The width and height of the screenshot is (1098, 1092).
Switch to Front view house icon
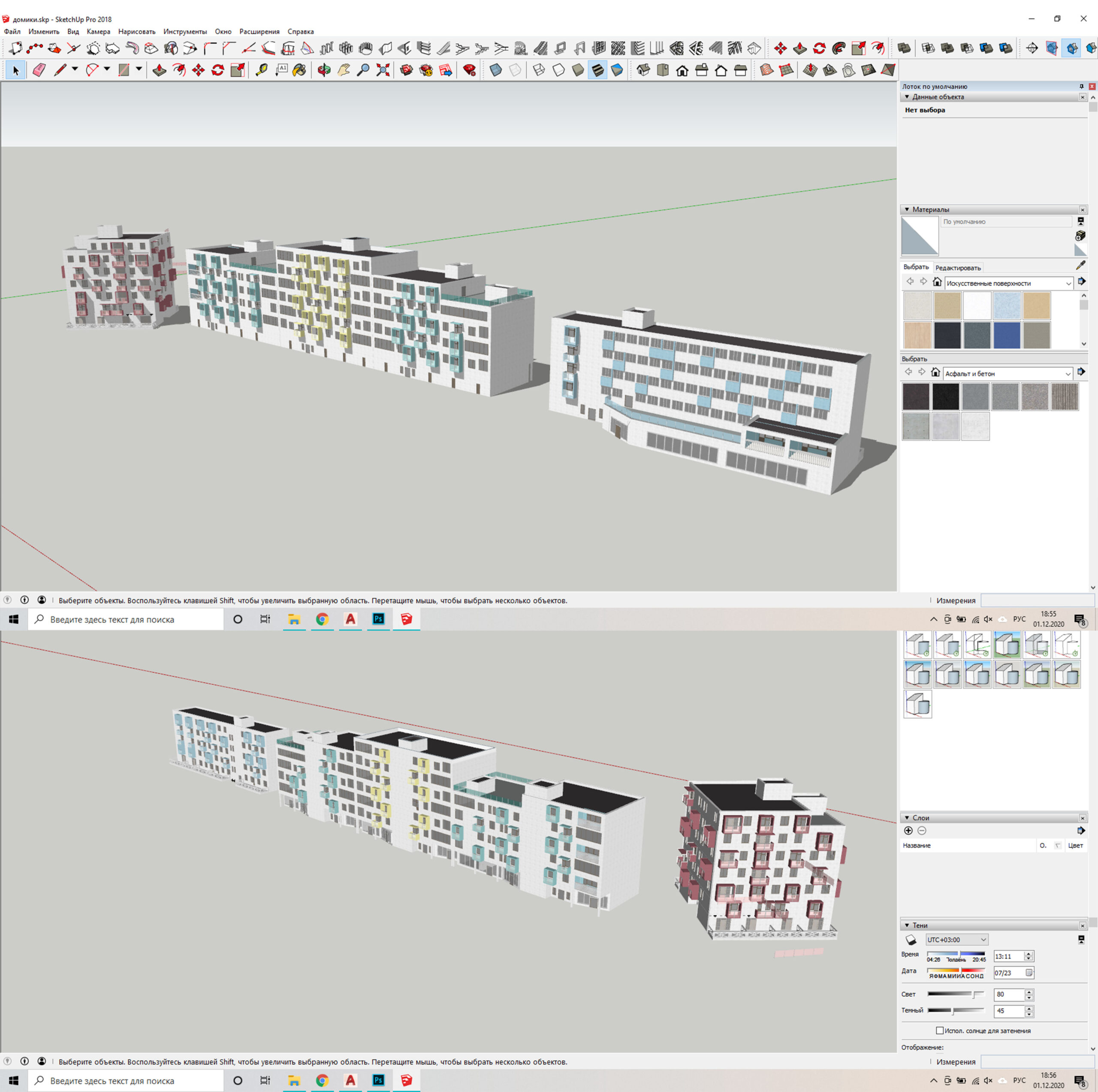pyautogui.click(x=682, y=70)
